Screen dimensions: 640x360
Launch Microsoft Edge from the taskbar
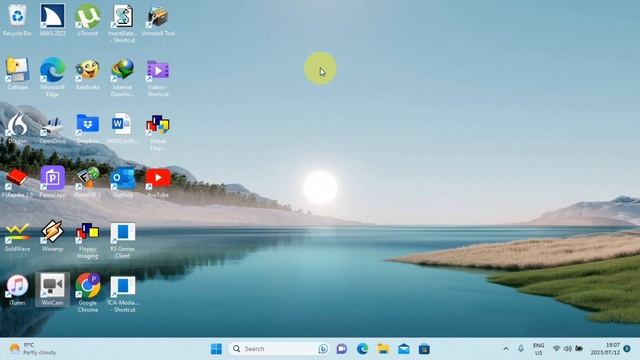coord(362,349)
